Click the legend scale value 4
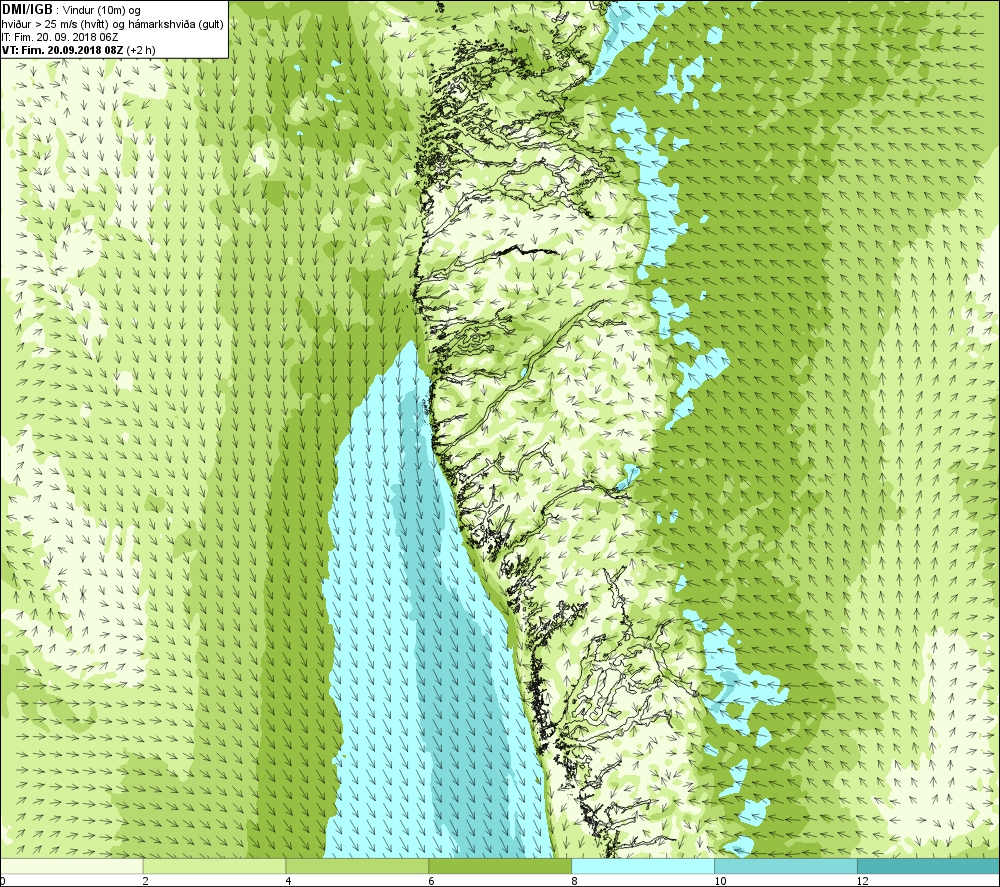Image resolution: width=1000 pixels, height=887 pixels. coord(289,881)
